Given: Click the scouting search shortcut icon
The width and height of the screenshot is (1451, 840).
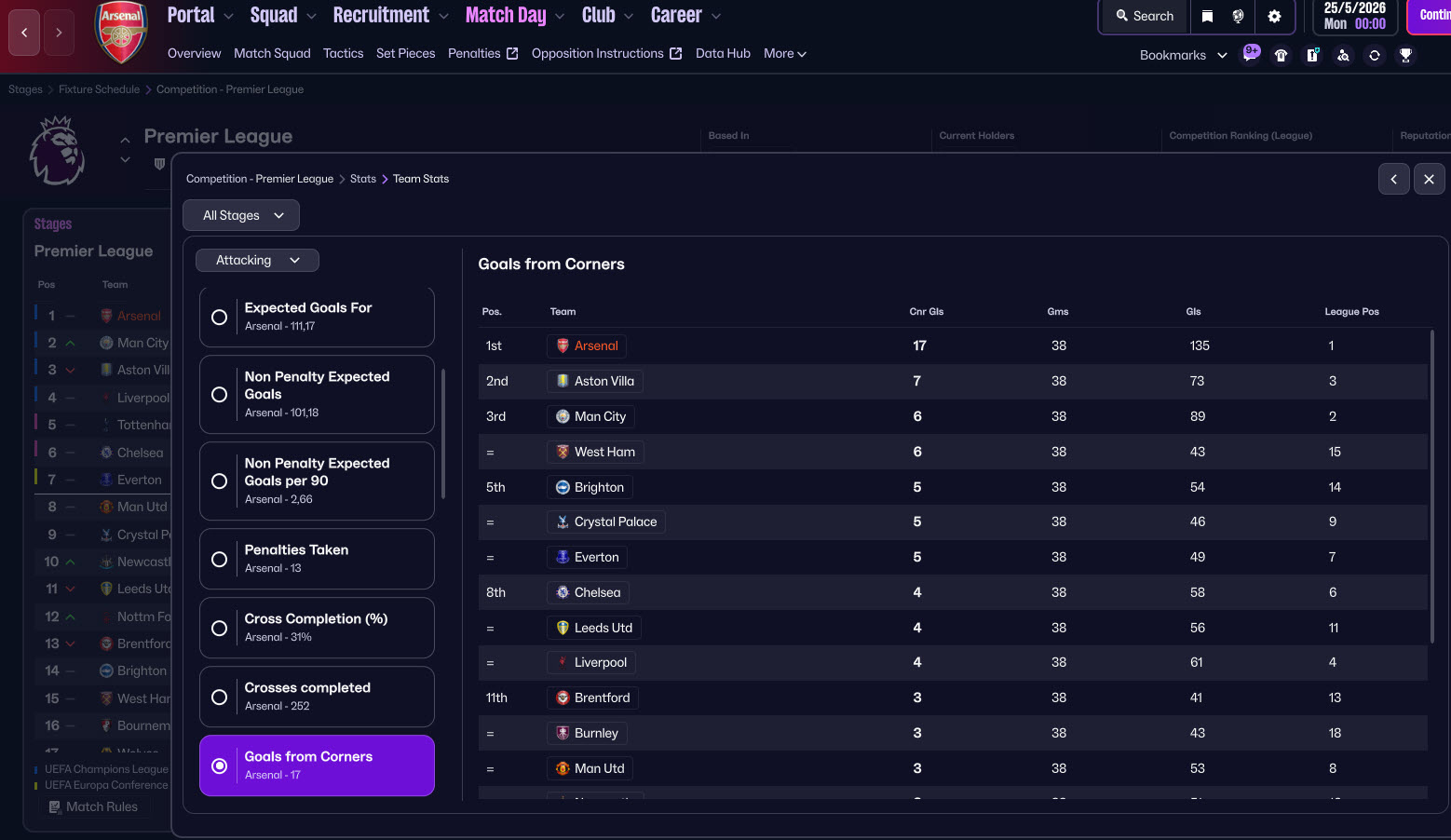Looking at the screenshot, I should tap(1343, 55).
